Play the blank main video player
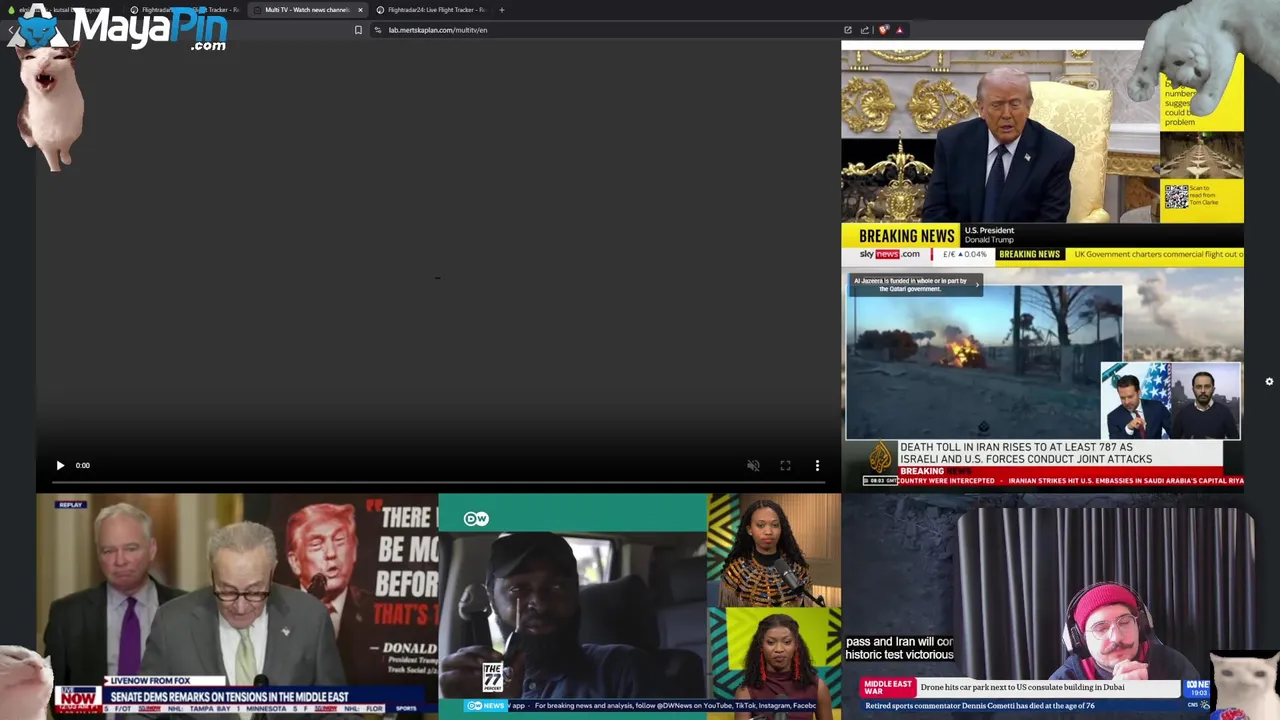This screenshot has width=1280, height=720. tap(60, 465)
